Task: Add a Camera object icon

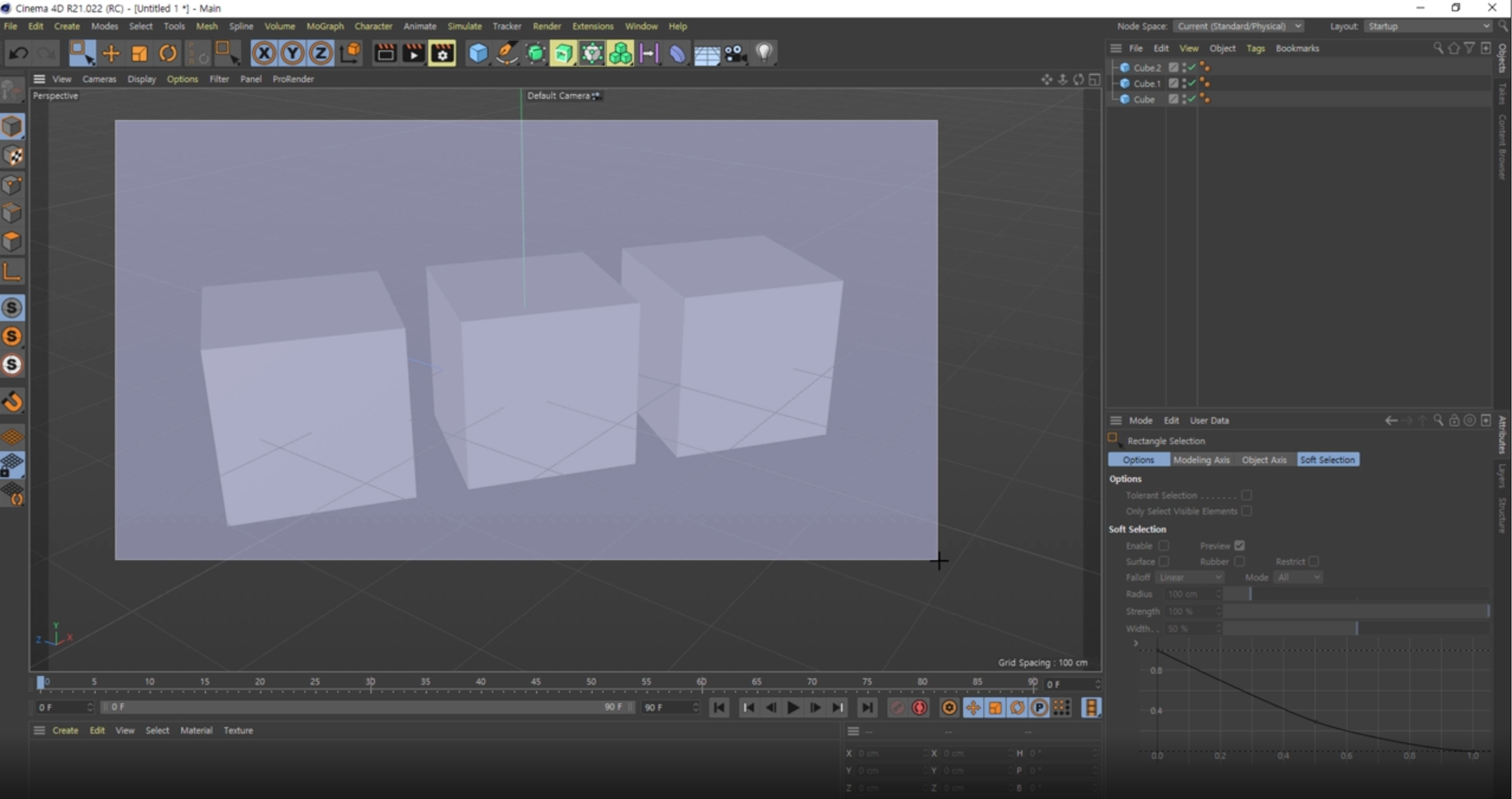Action: click(735, 54)
